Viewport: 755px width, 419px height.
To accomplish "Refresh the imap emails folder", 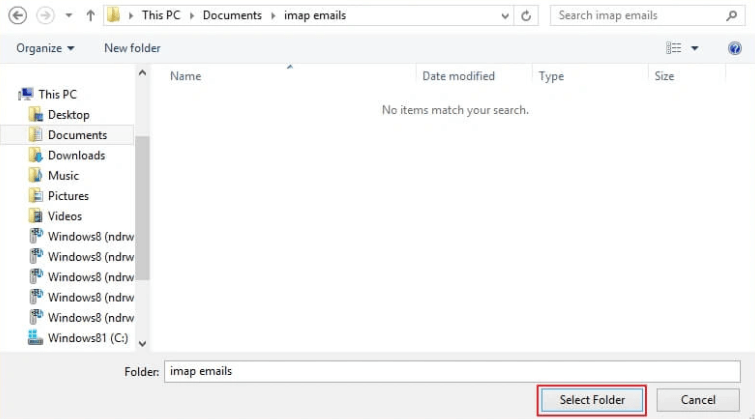I will 526,16.
